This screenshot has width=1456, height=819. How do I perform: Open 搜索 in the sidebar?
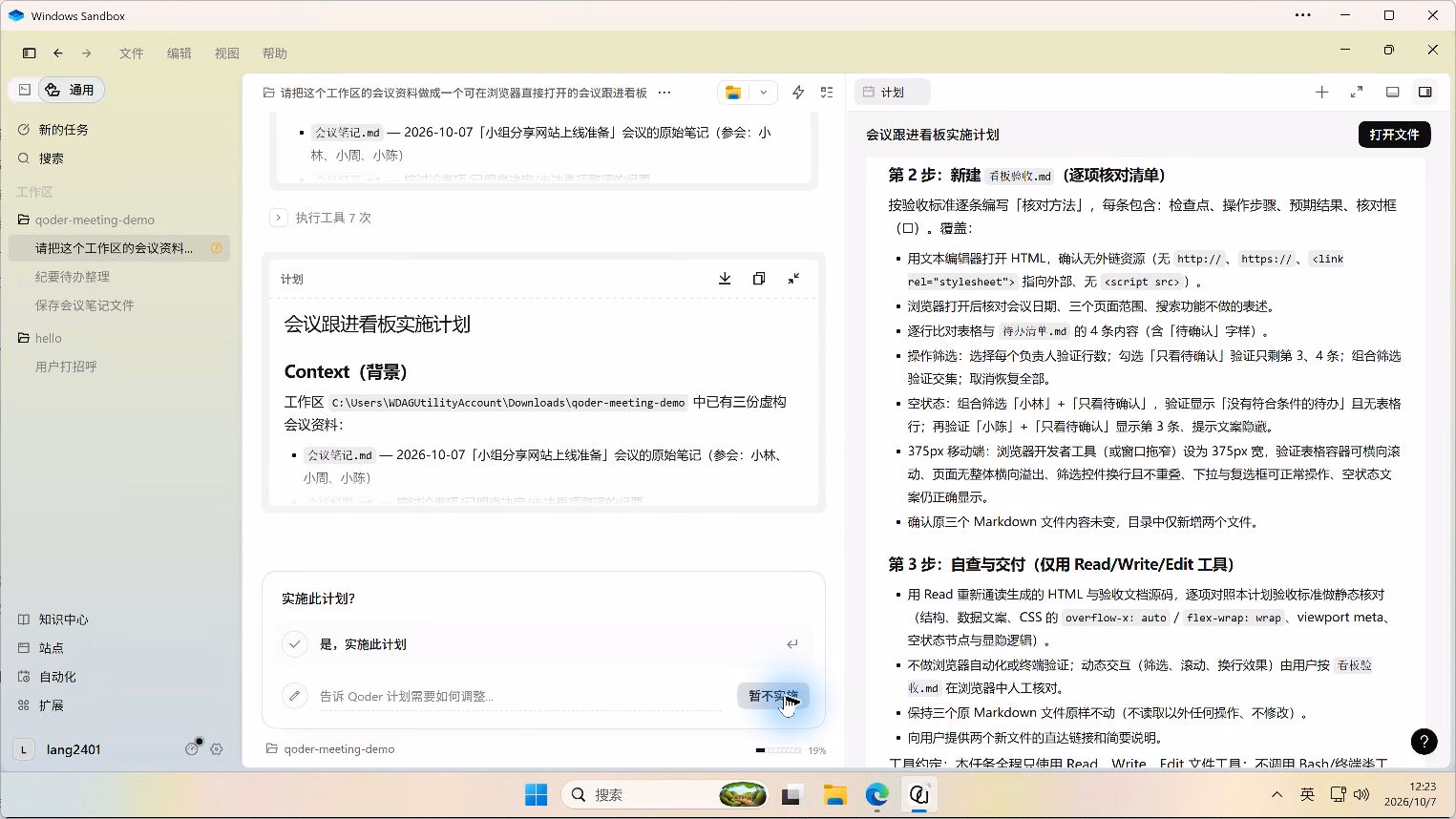pyautogui.click(x=51, y=158)
